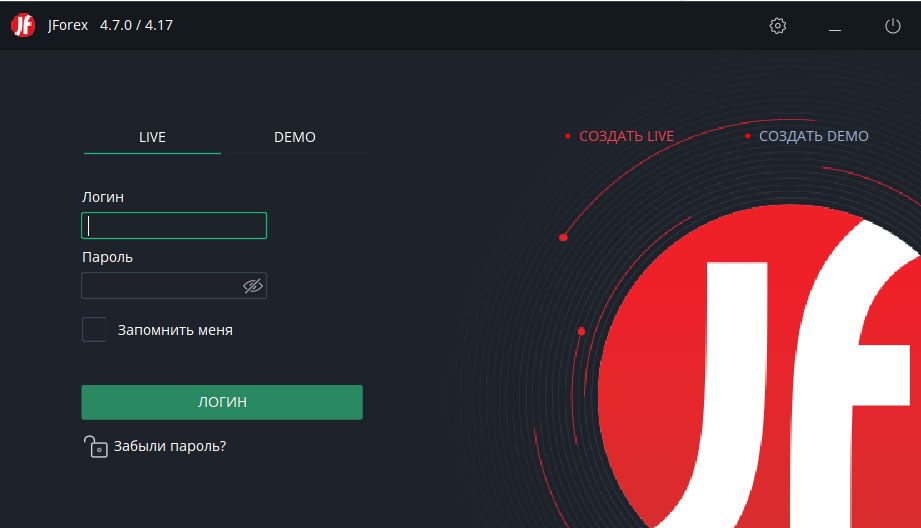The image size is (921, 528).
Task: Focus the Логин input field
Action: [174, 226]
